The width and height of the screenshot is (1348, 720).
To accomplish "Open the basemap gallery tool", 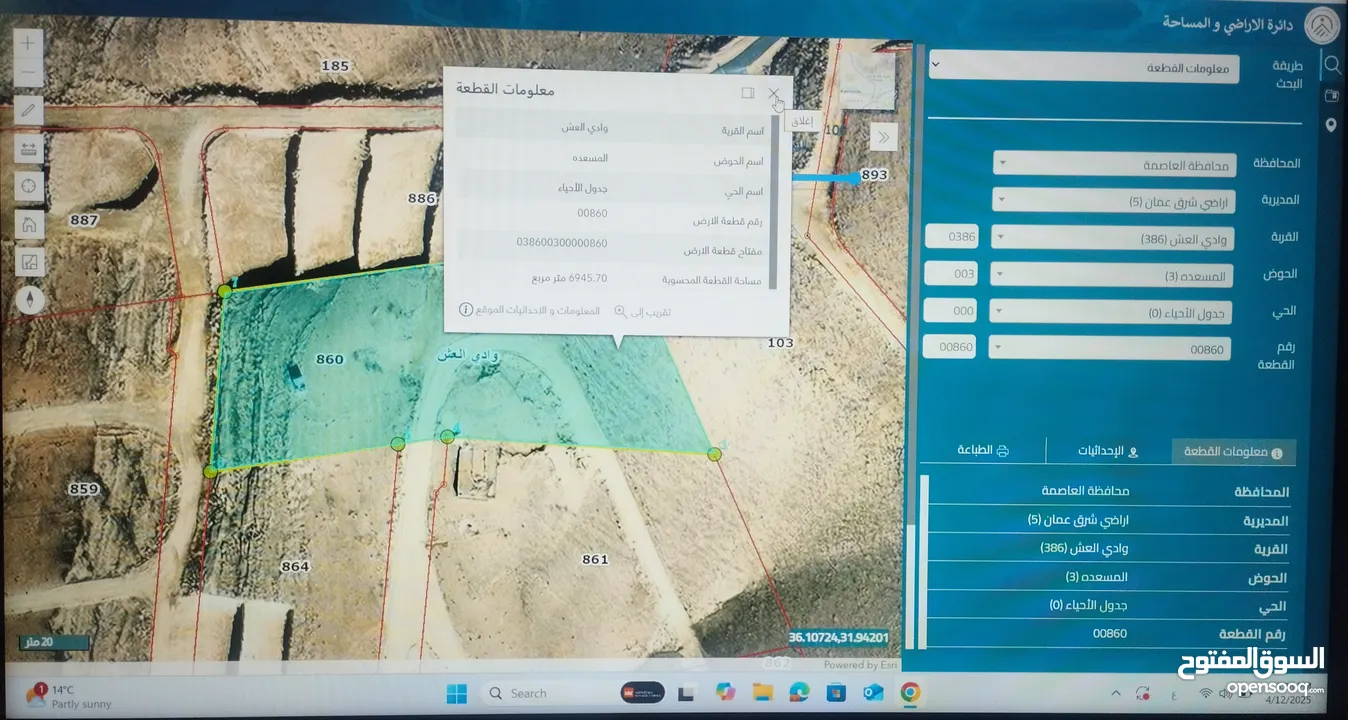I will 29,262.
